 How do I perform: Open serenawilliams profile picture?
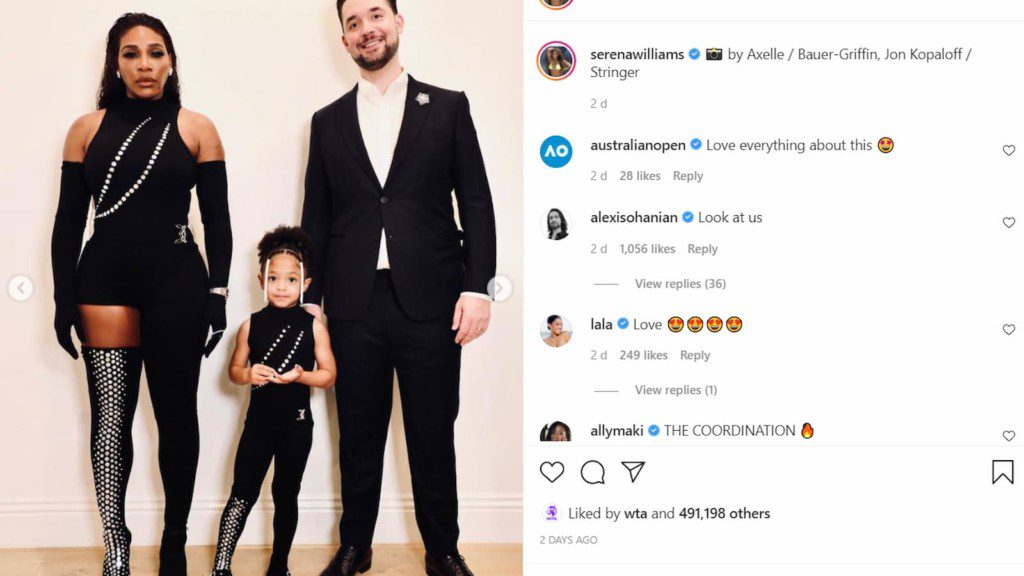coord(556,61)
